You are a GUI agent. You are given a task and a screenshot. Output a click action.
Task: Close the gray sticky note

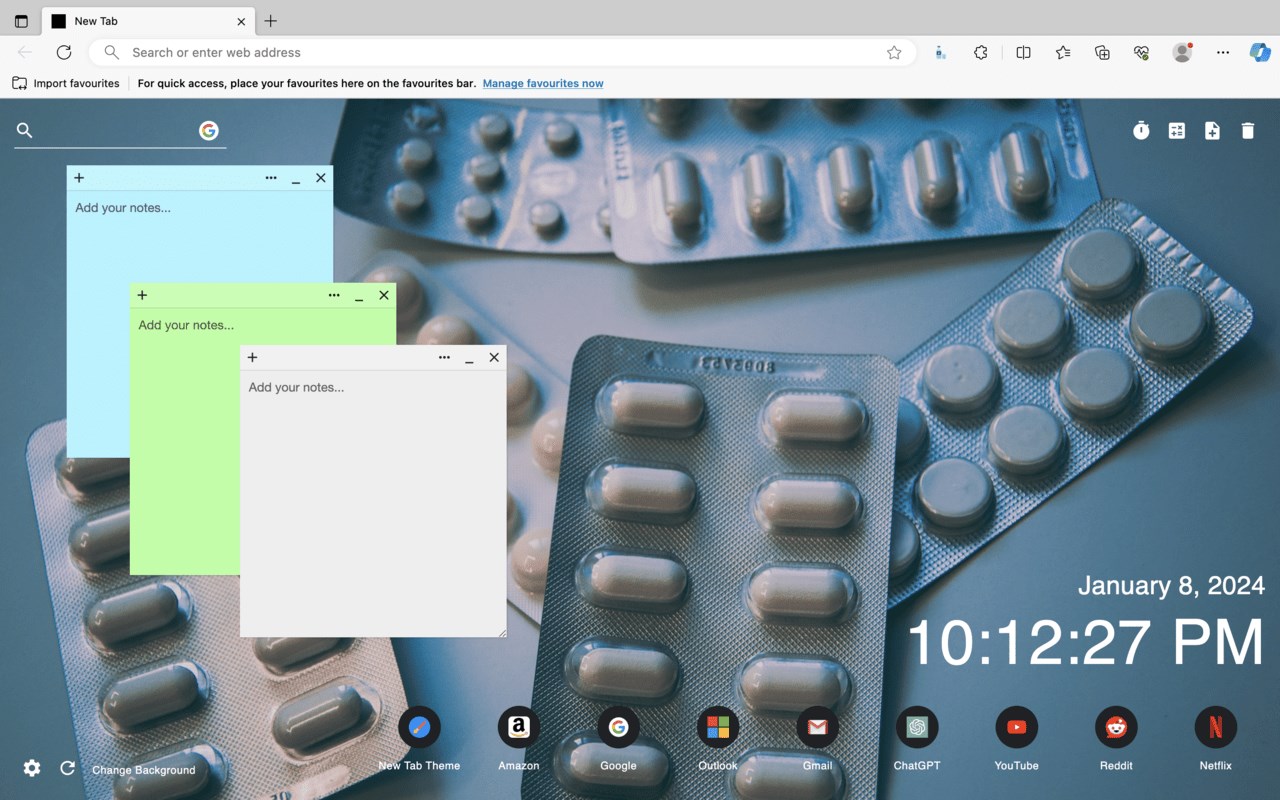tap(494, 357)
